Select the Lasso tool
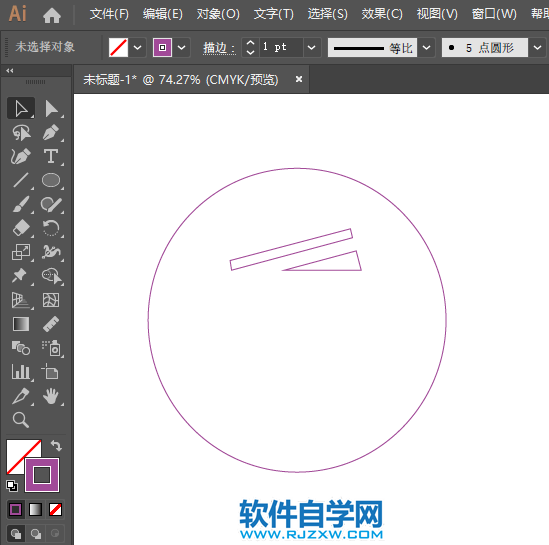 [21, 133]
